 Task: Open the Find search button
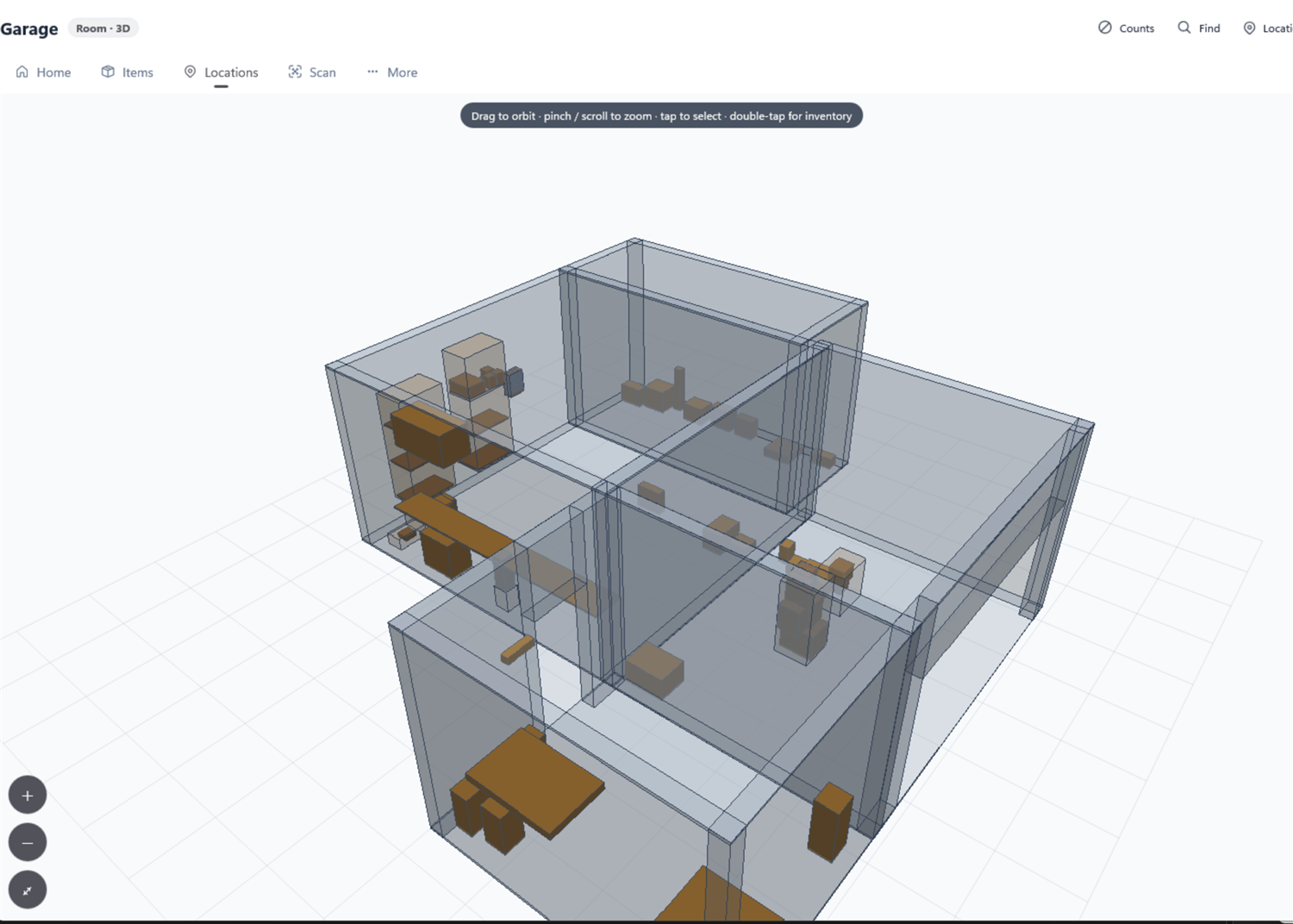point(1199,28)
